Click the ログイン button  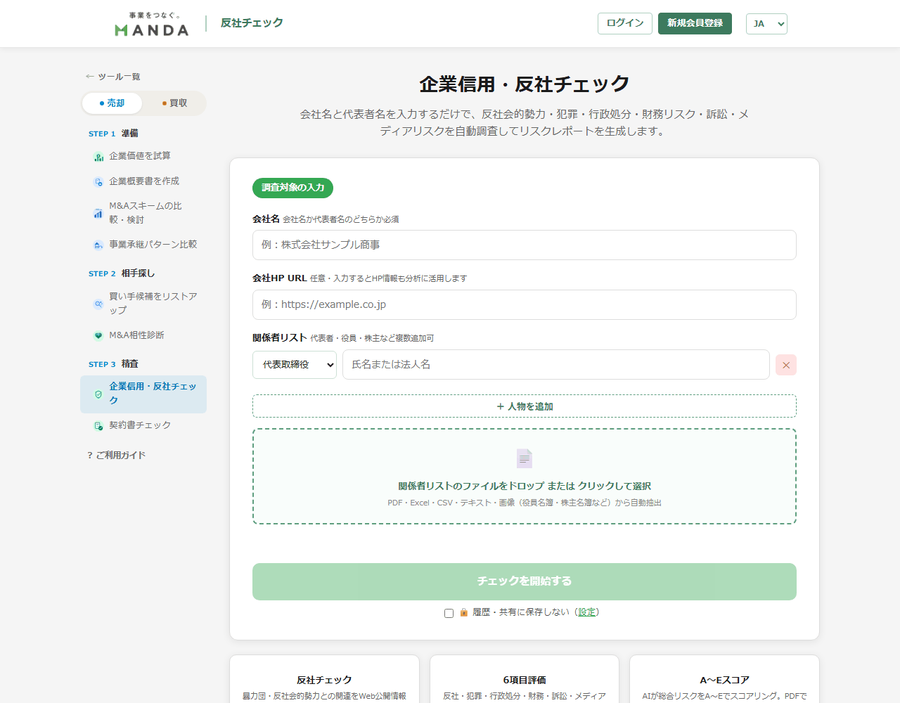click(x=624, y=24)
